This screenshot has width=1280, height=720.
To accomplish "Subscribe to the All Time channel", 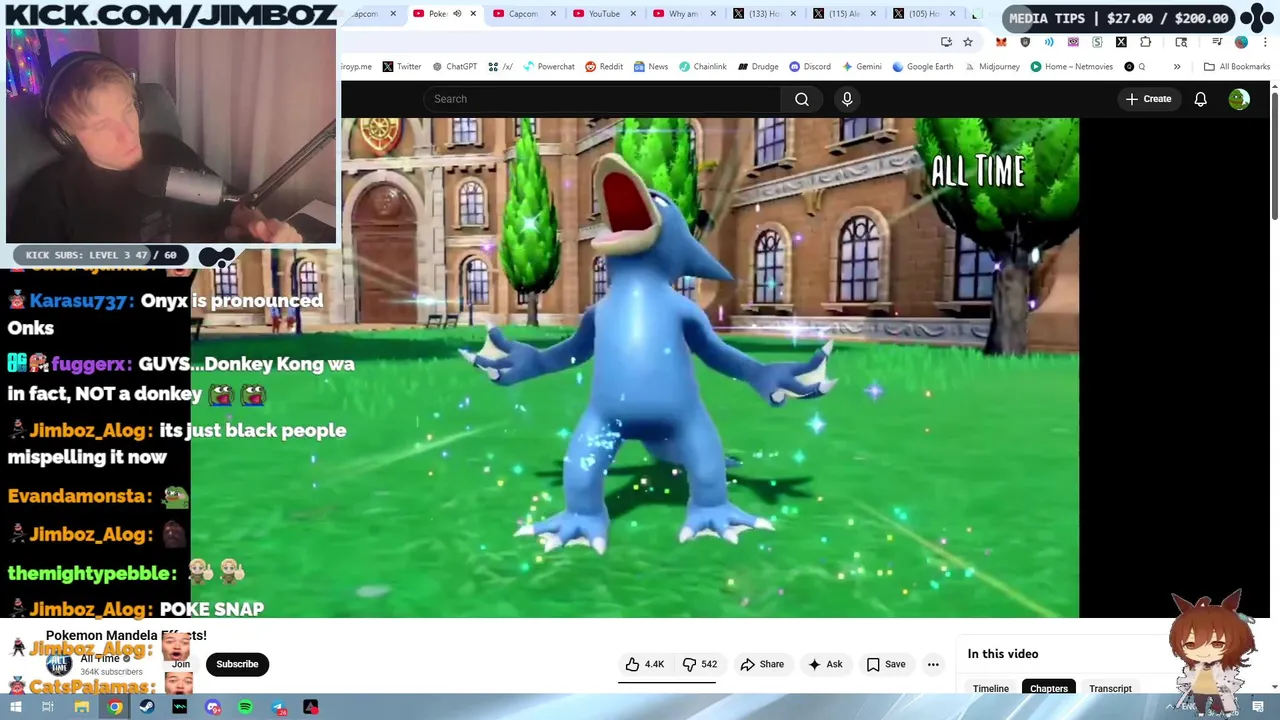I will [237, 664].
